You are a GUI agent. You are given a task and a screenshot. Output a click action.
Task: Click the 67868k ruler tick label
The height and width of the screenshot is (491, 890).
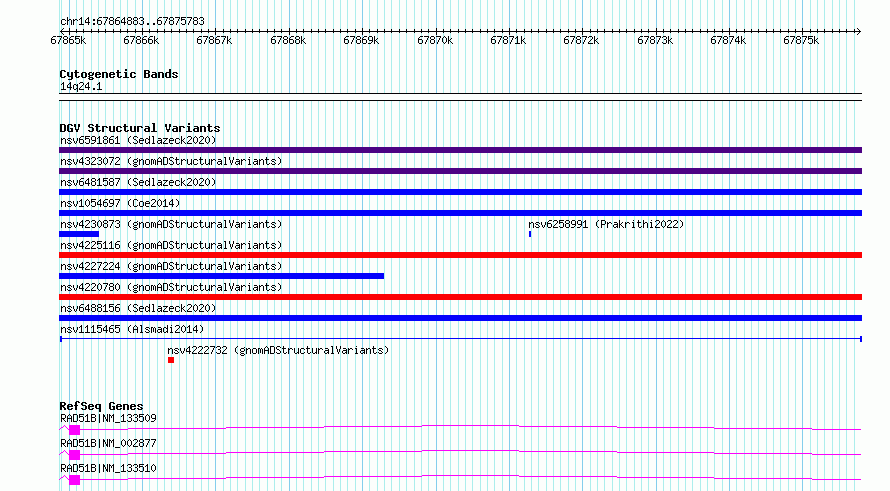coord(288,40)
